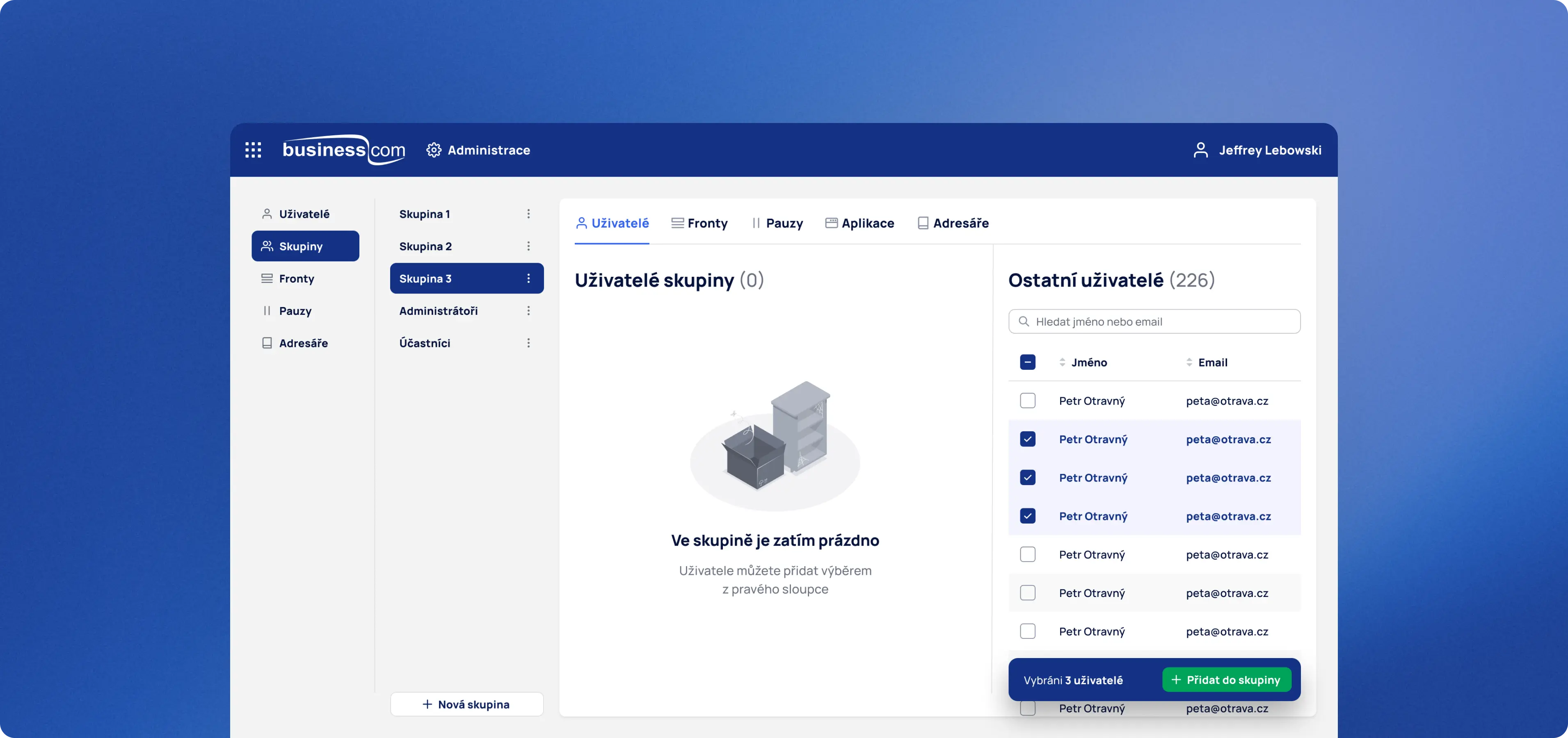Select Účastníci group
The width and height of the screenshot is (1568, 738).
tap(466, 343)
